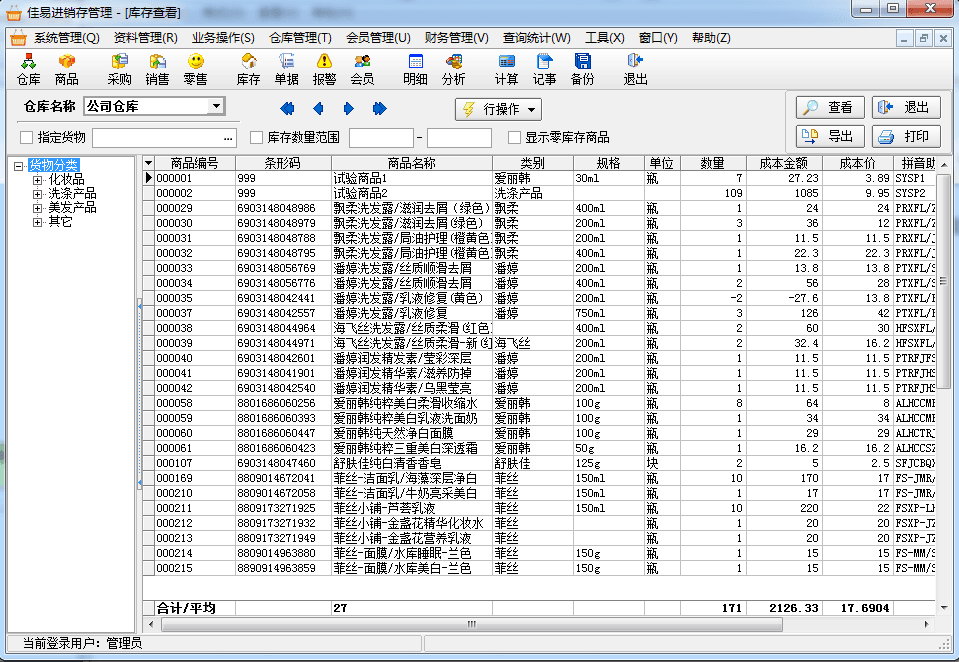
Task: Toggle the 库存数量范围 checkbox
Action: point(257,138)
